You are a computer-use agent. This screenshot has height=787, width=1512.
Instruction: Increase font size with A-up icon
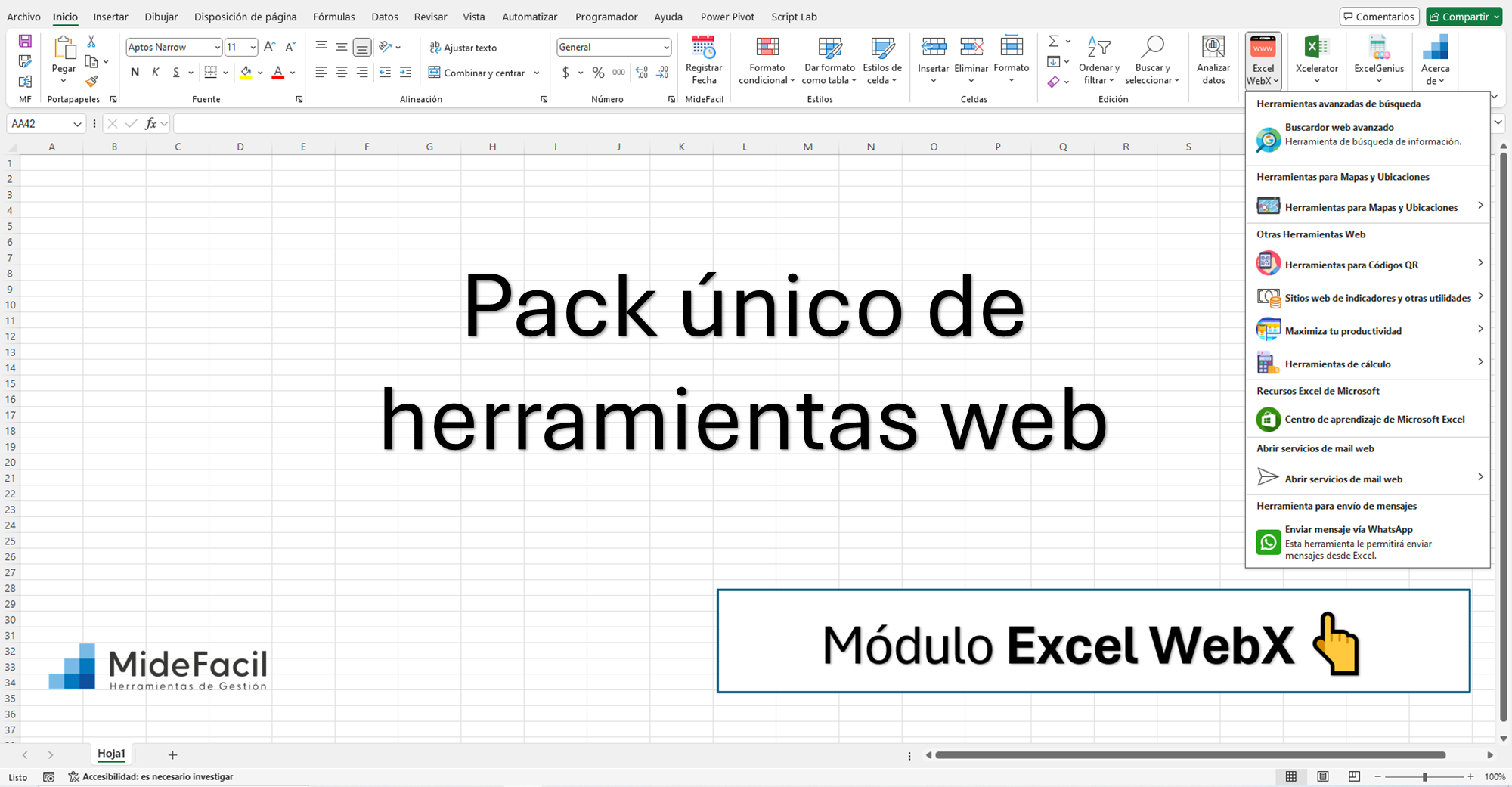pyautogui.click(x=269, y=47)
